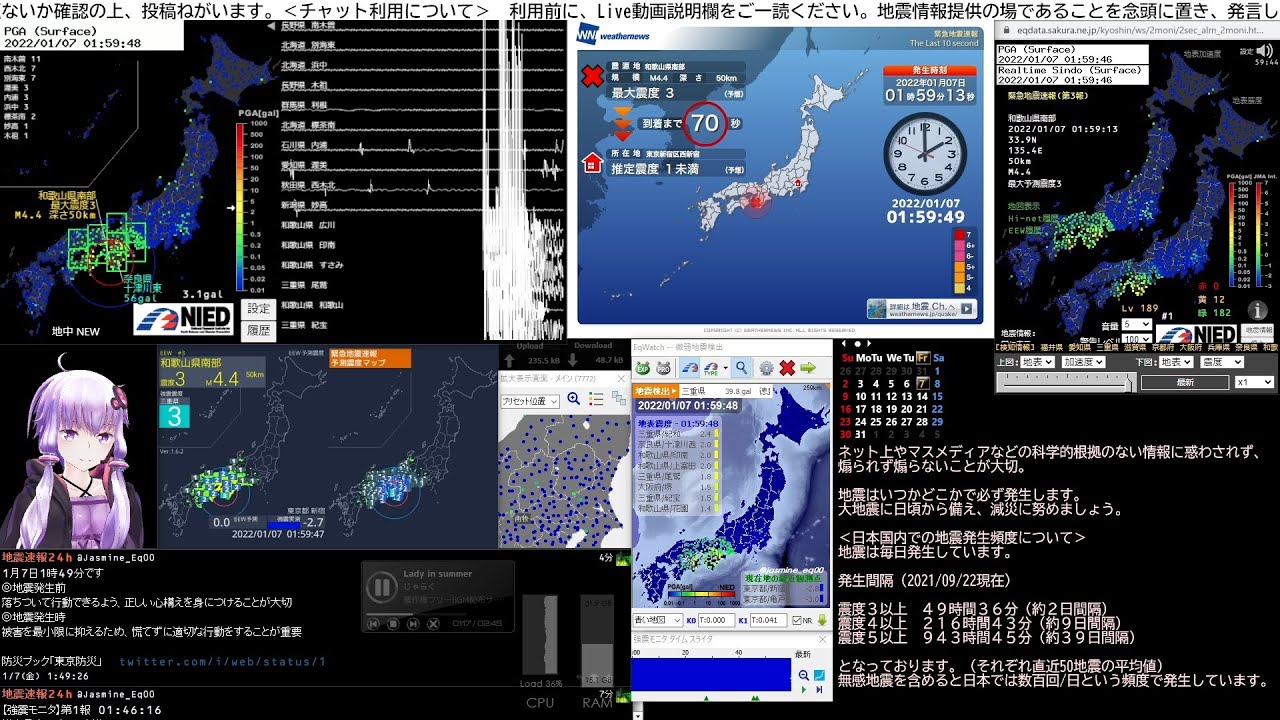This screenshot has width=1280, height=720.
Task: Open the info (i) icon on the Kyoshin monitor
Action: click(1258, 310)
